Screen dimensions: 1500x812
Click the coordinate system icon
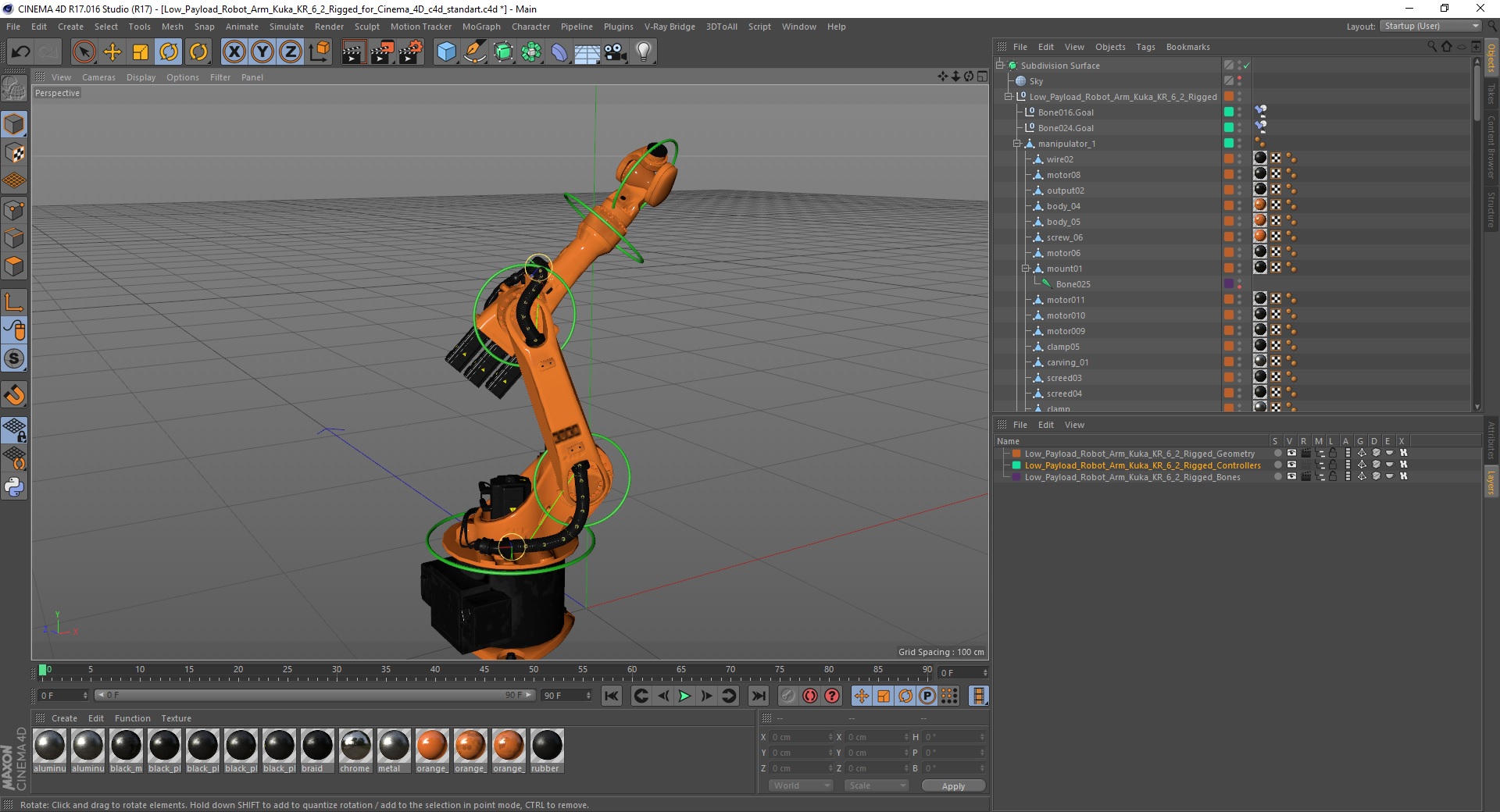[319, 52]
